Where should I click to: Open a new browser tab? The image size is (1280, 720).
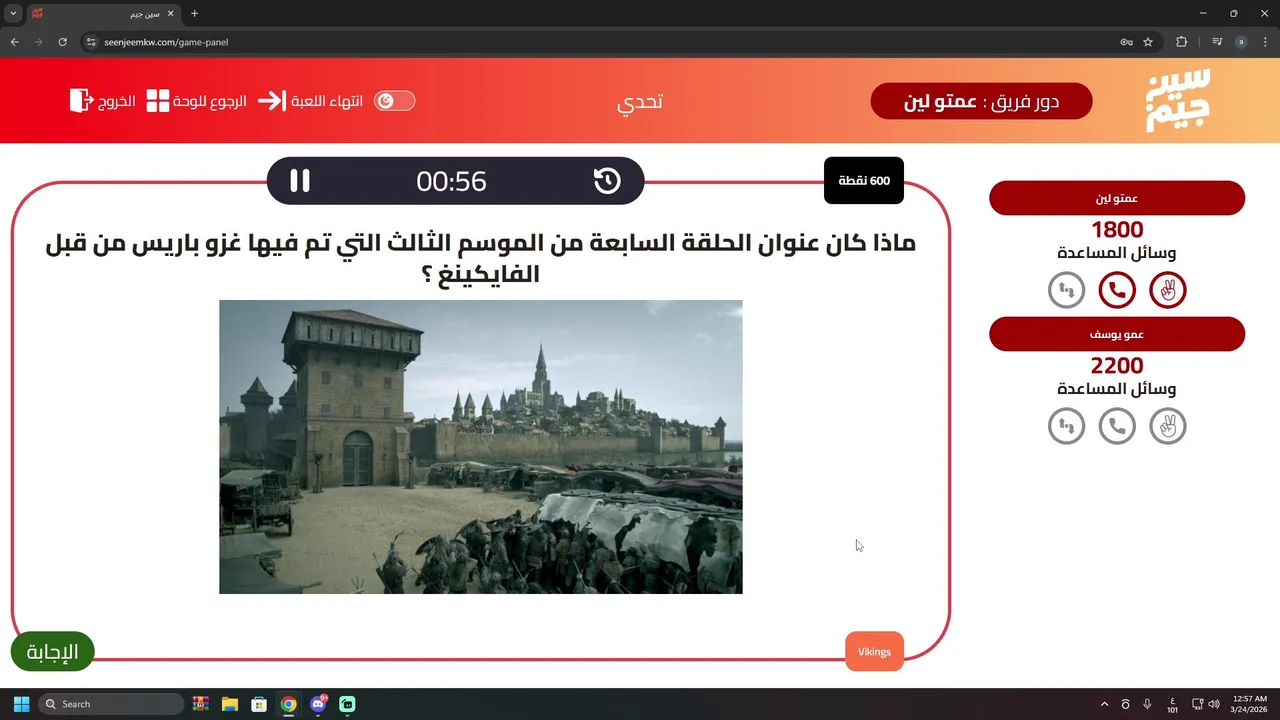(x=194, y=14)
